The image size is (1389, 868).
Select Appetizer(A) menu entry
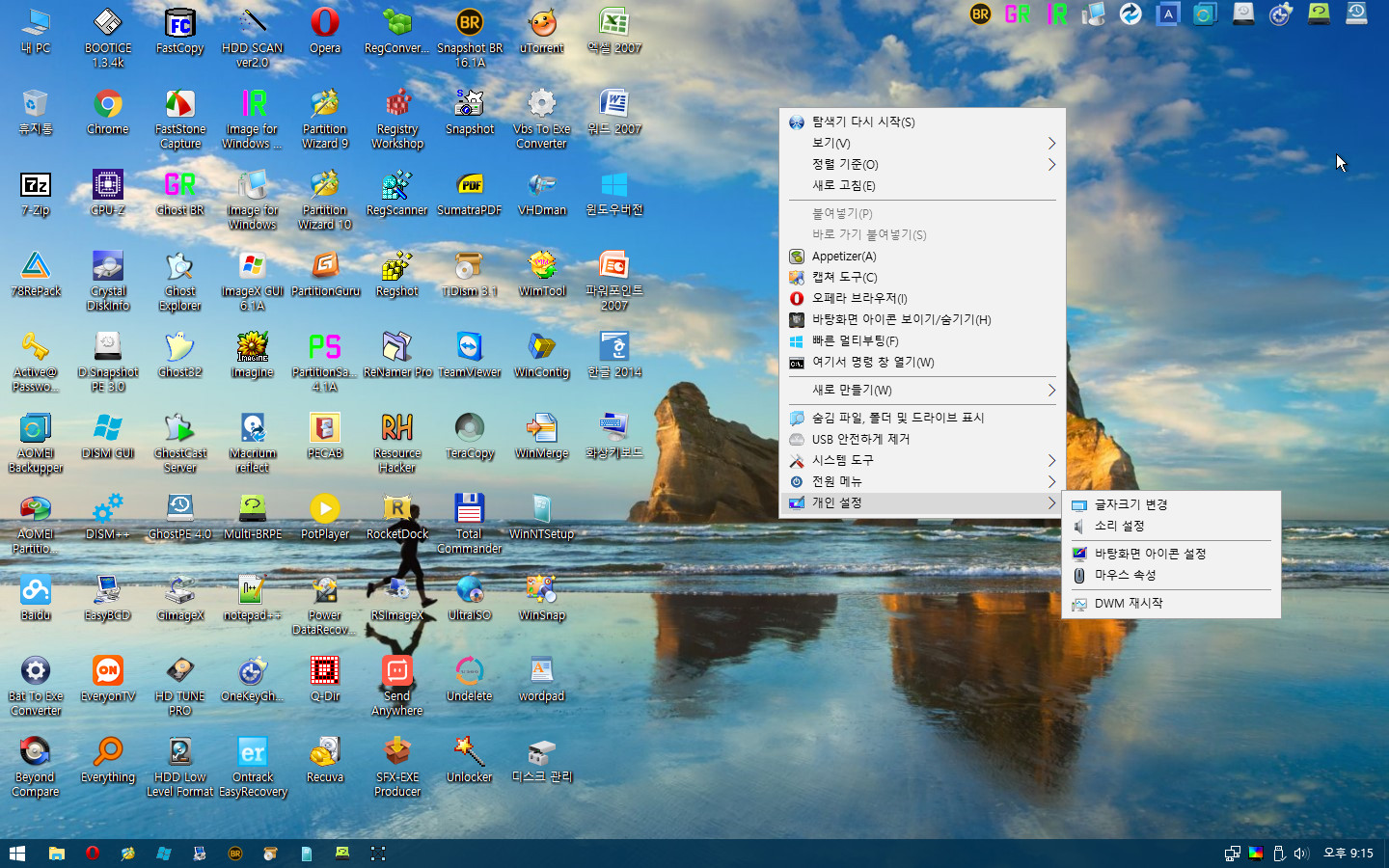[x=922, y=256]
